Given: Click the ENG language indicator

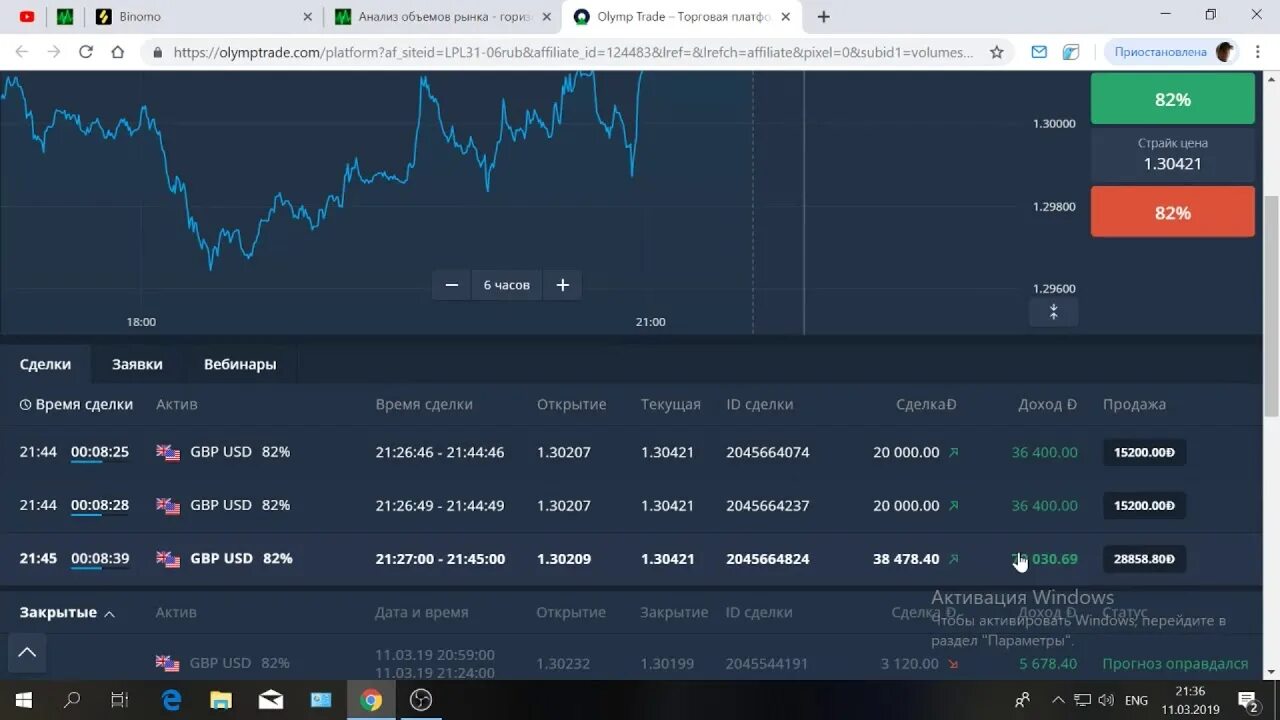Looking at the screenshot, I should click(x=1136, y=700).
